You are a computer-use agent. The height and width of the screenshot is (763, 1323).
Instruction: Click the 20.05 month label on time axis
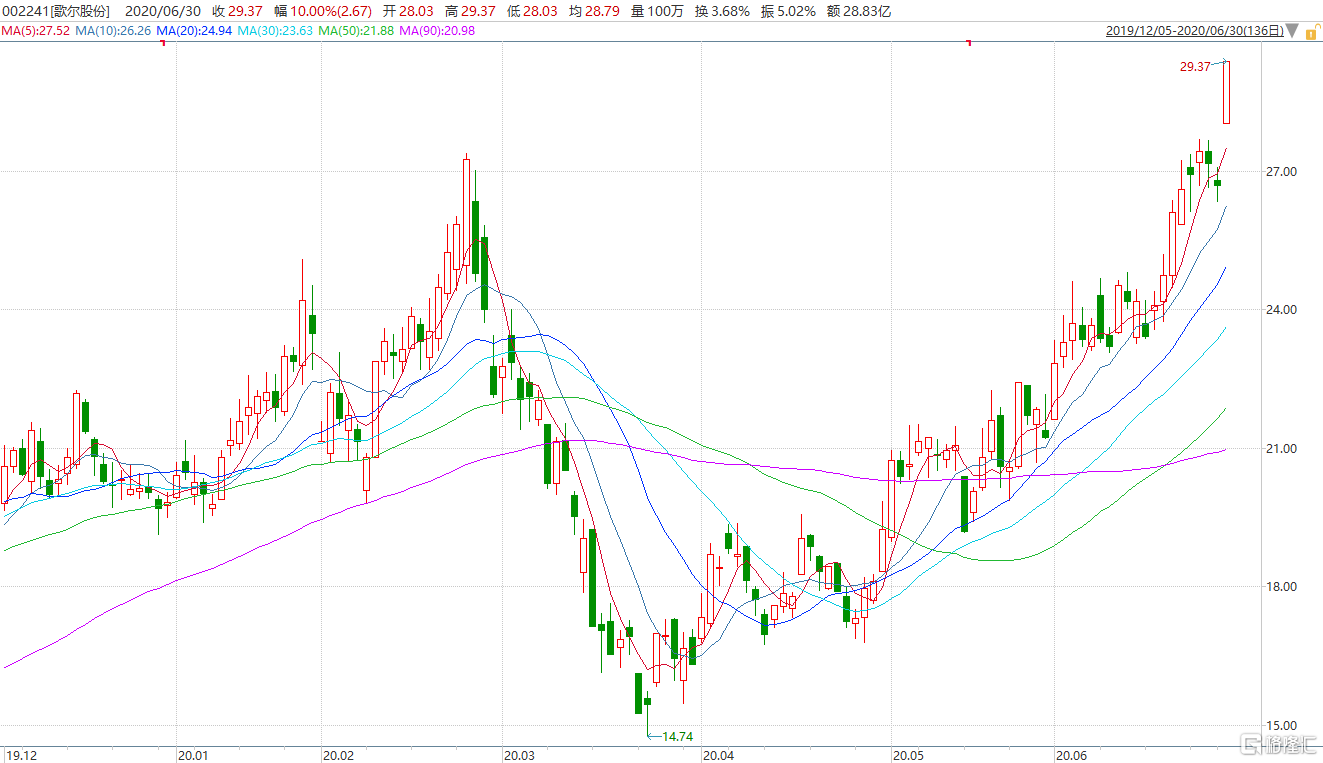tap(909, 755)
